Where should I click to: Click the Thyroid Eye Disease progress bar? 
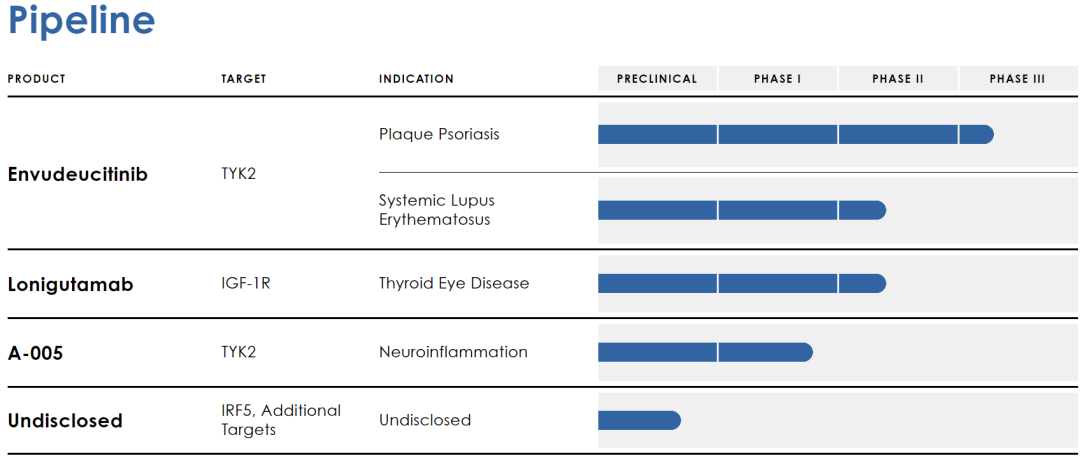(742, 283)
